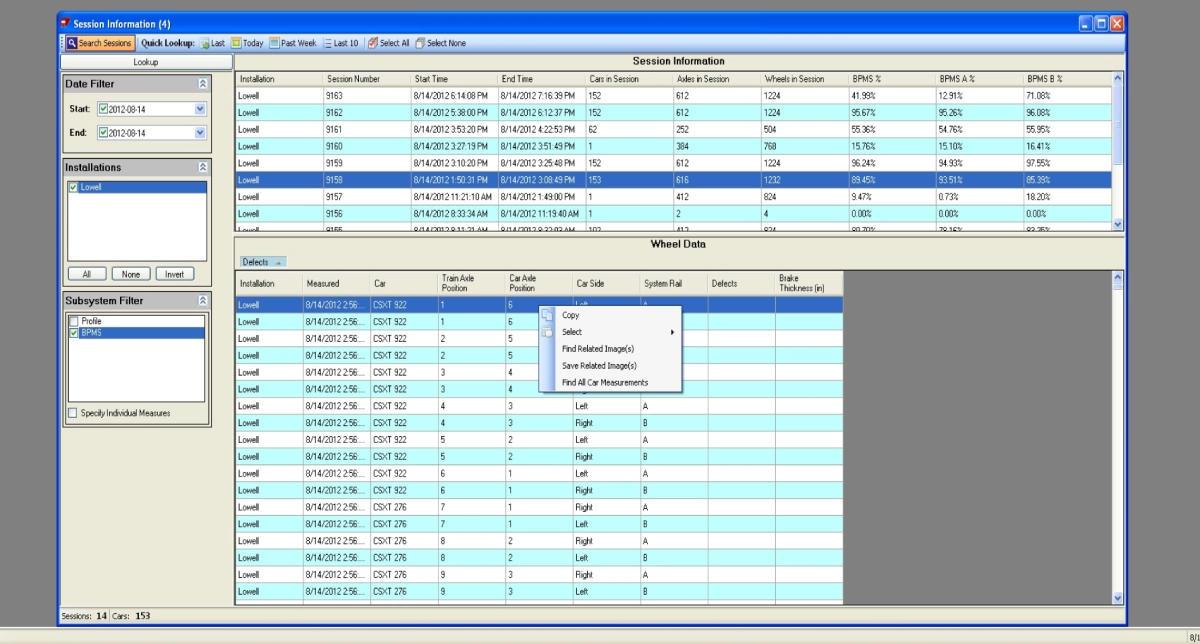1200x644 pixels.
Task: Click down arrow of Wheel Data scrollbar
Action: coord(1118,598)
